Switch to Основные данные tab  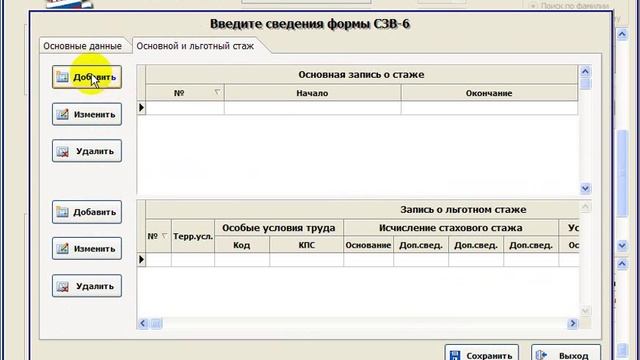(82, 46)
